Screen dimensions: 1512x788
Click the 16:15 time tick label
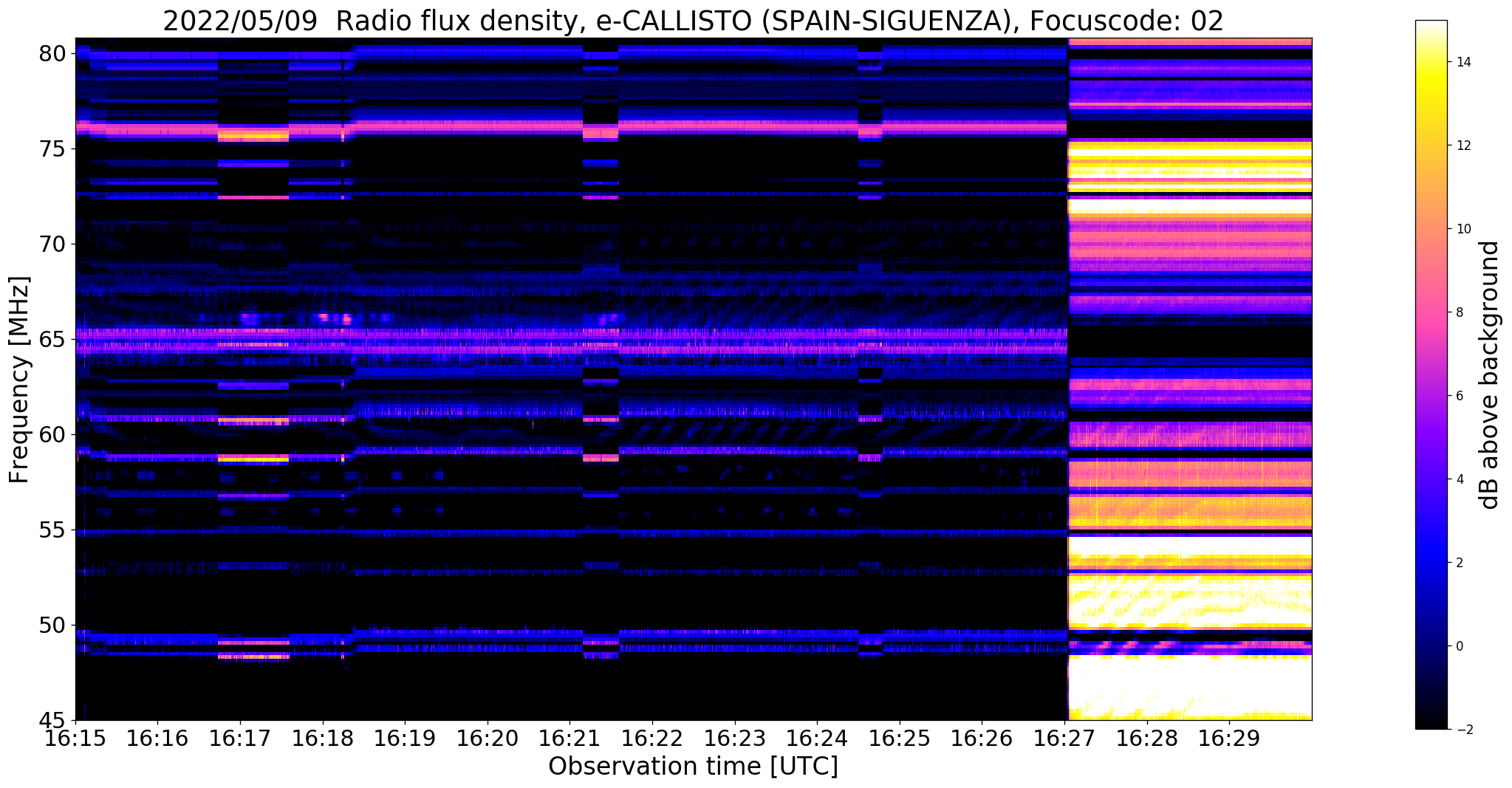[75, 739]
